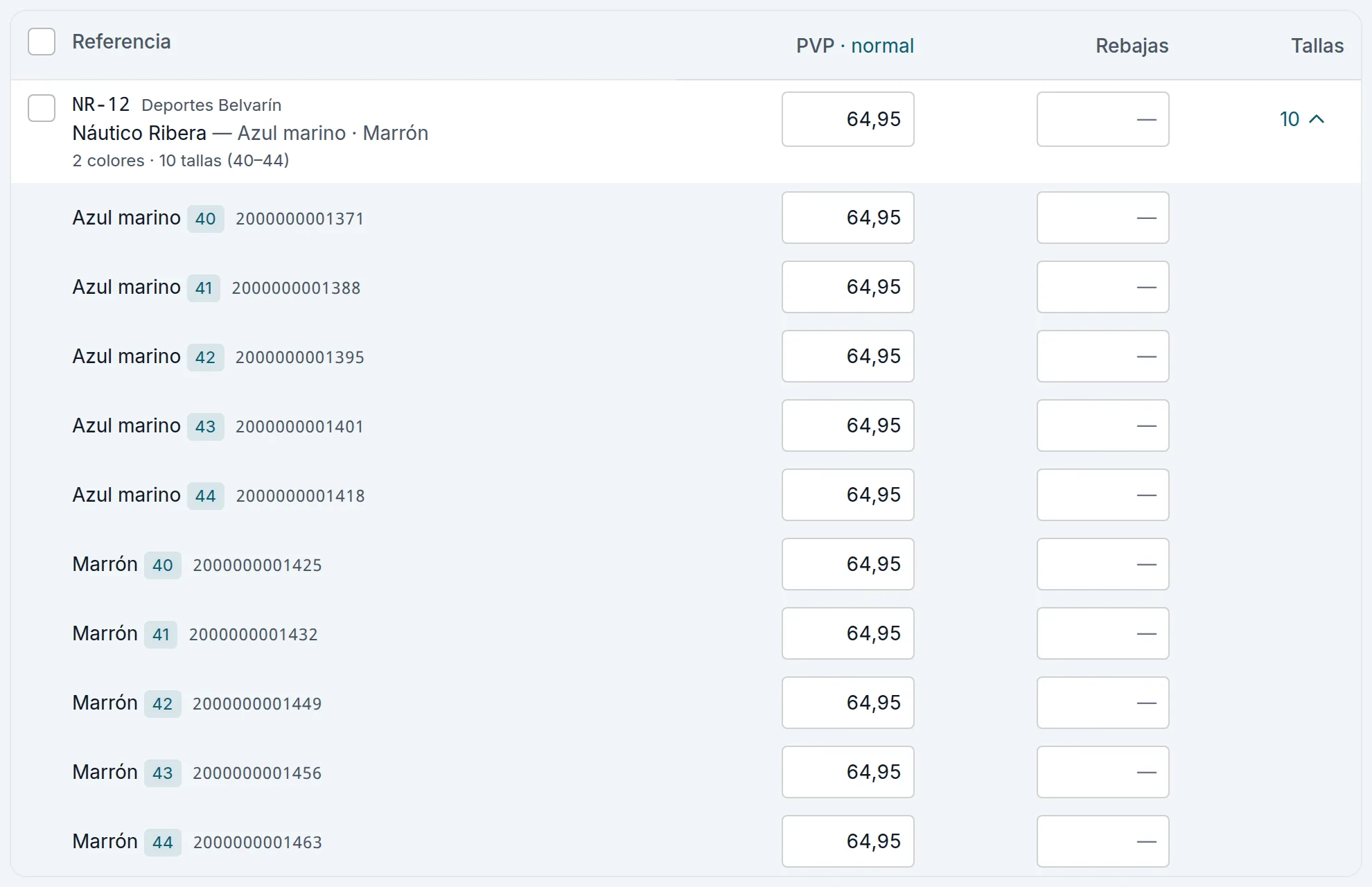Set Rebajas for Marrón 41

1103,633
